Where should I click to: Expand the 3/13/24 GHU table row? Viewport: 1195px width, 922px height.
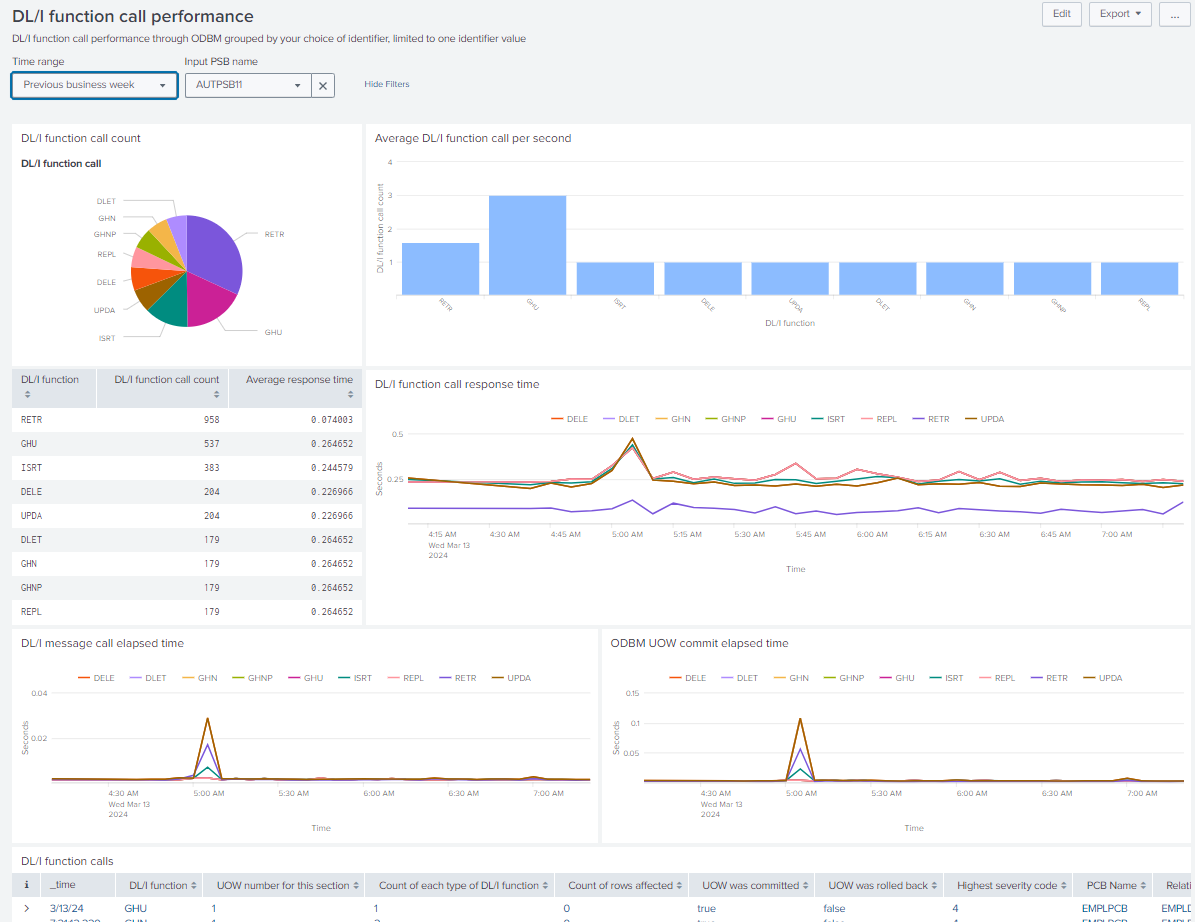coord(27,908)
